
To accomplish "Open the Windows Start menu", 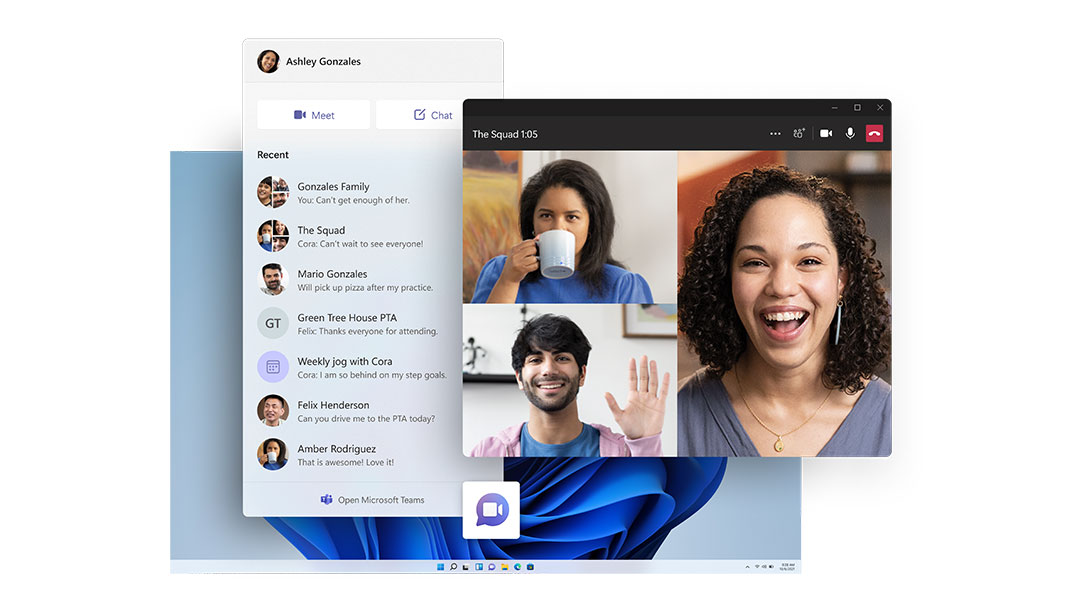I will click(440, 567).
